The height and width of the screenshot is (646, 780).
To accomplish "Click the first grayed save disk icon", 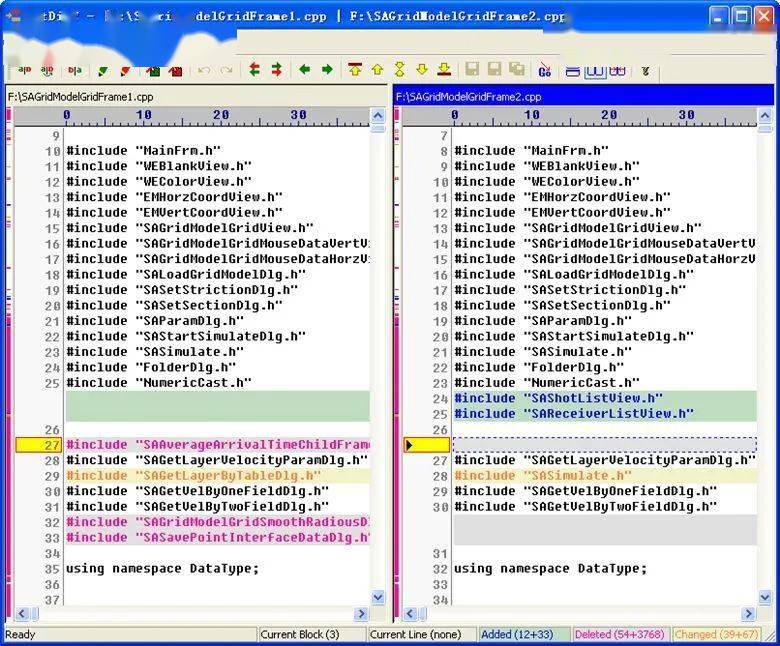I will click(x=472, y=69).
